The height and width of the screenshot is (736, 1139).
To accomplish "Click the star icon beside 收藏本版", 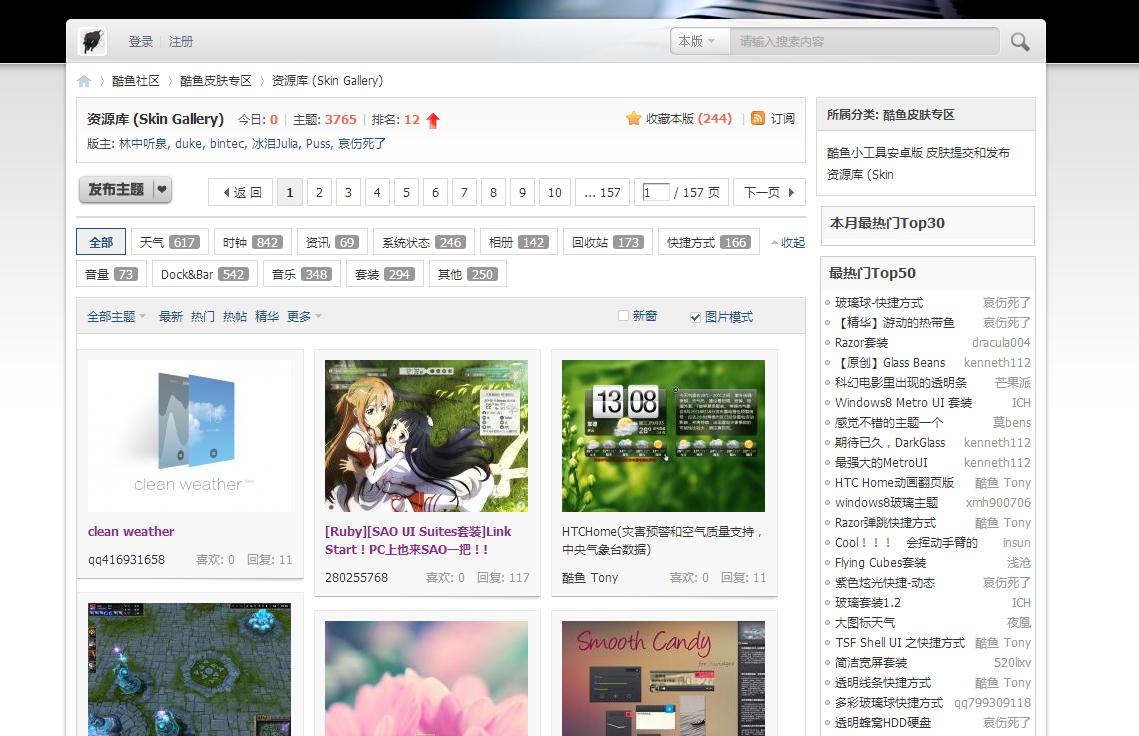I will (x=633, y=118).
